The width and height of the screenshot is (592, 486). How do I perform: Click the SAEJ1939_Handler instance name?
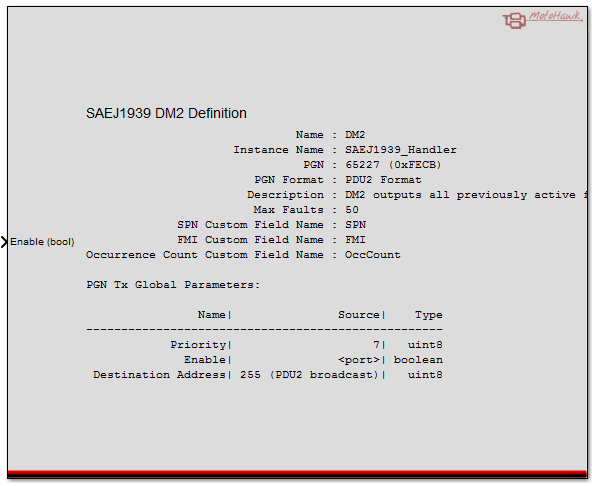click(x=401, y=150)
